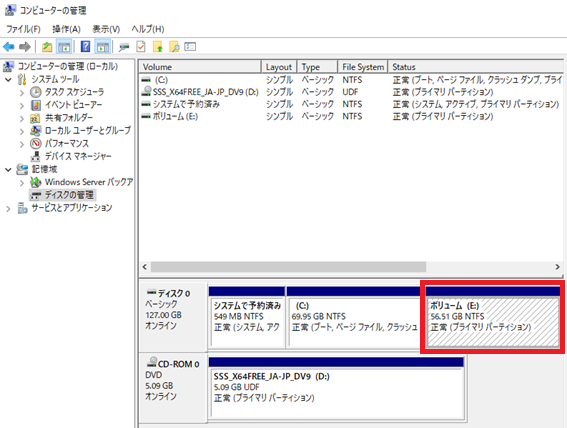
Task: Click the magnifier folder toolbar icon
Action: 174,47
